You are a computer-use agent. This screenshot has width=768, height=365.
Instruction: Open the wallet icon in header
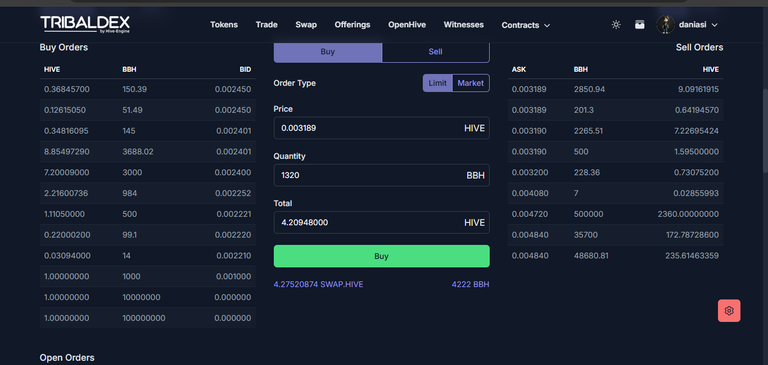tap(640, 24)
